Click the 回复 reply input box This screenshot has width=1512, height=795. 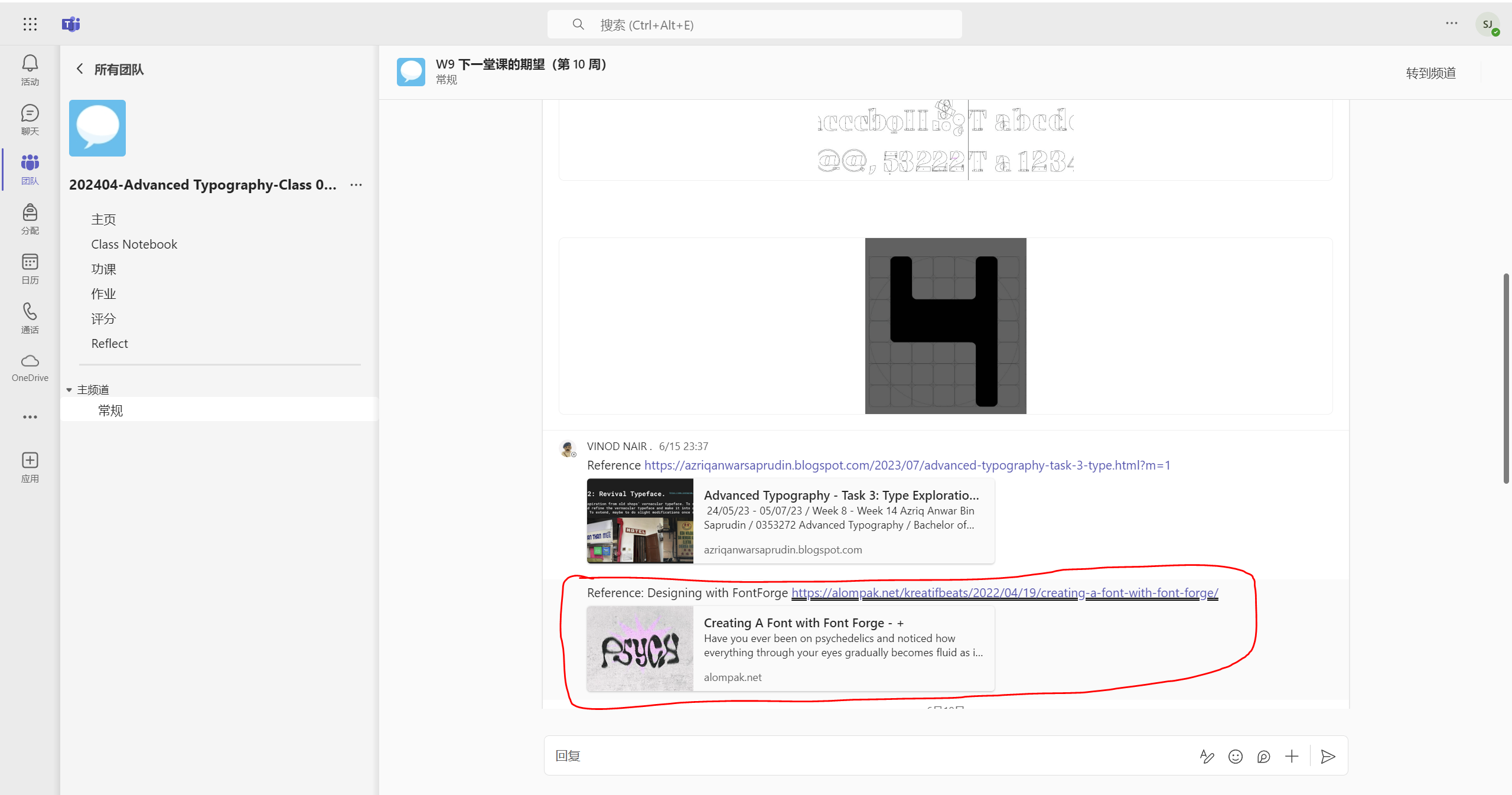(x=868, y=756)
